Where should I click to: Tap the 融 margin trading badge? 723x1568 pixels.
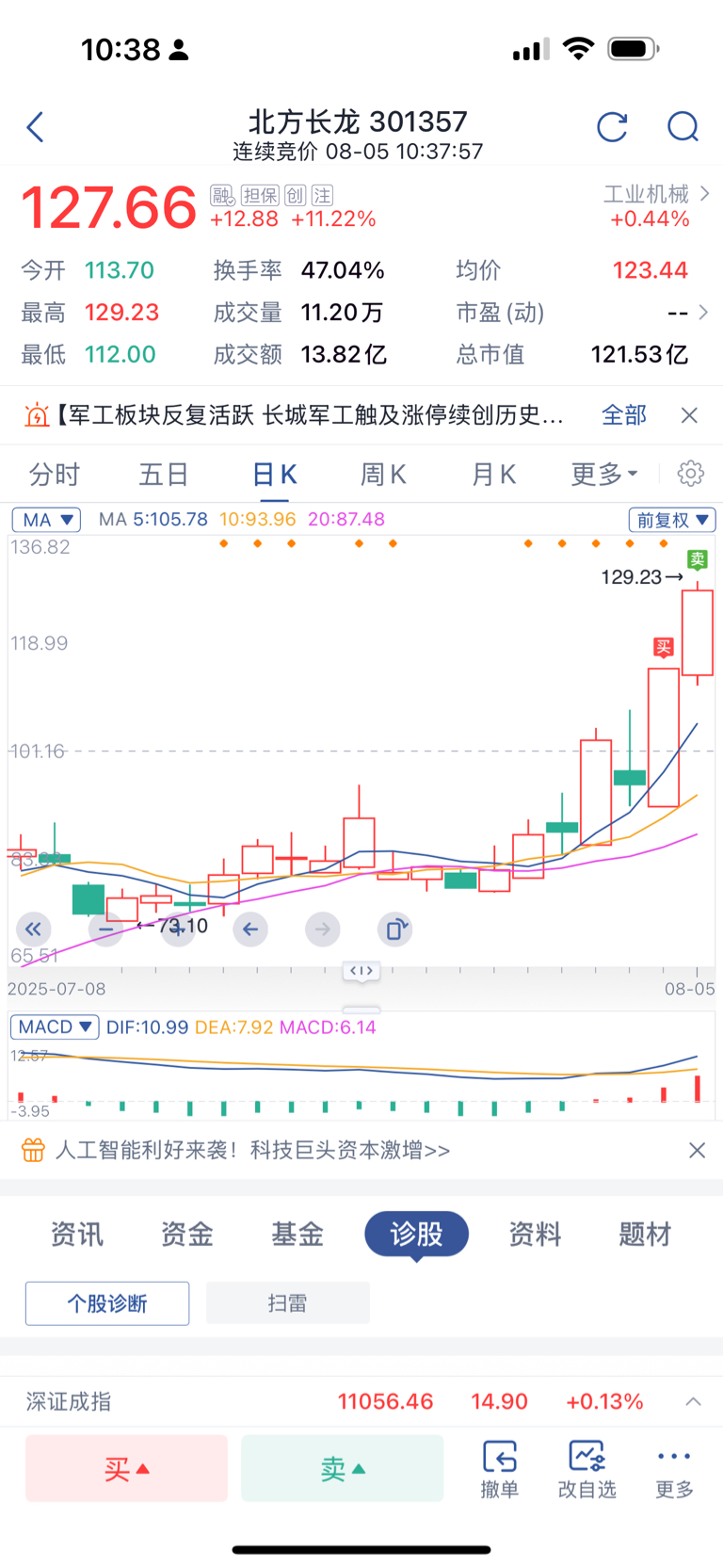point(222,195)
